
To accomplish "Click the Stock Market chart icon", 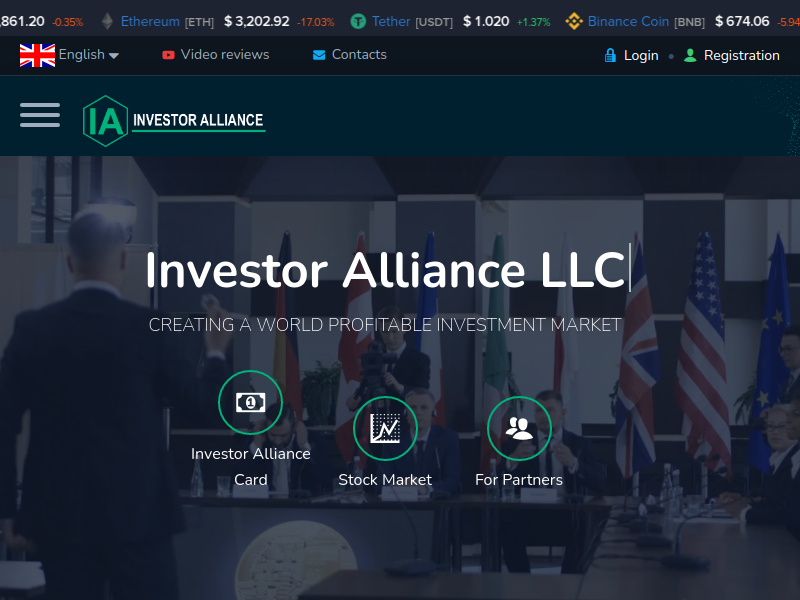I will pos(385,428).
